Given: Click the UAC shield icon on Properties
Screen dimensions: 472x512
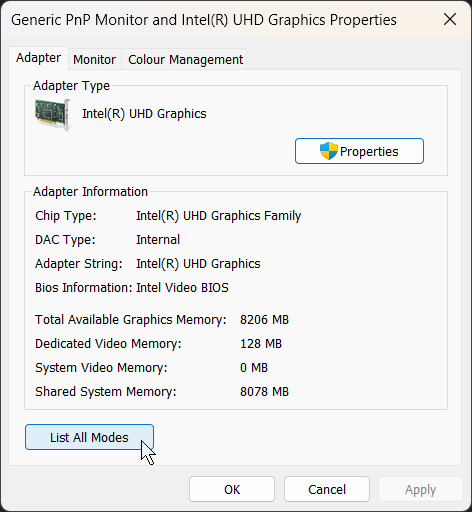Looking at the screenshot, I should (x=329, y=151).
